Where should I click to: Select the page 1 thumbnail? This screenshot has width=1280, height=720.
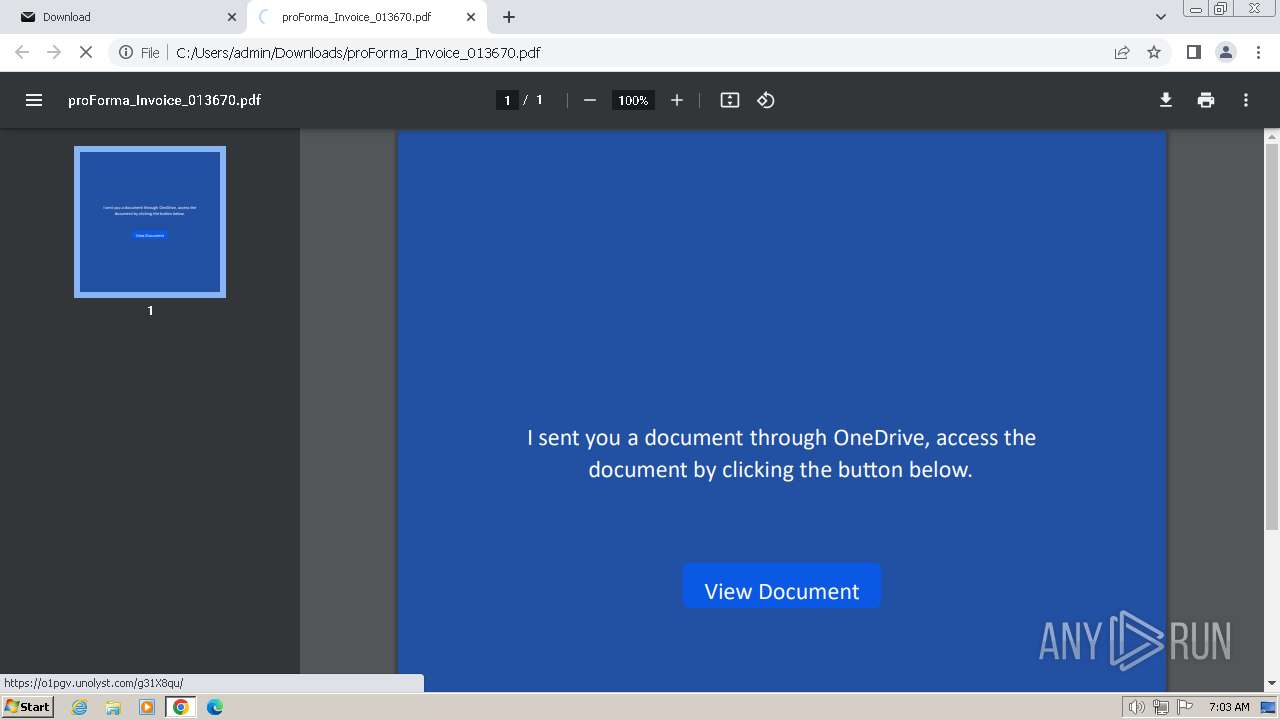[150, 222]
